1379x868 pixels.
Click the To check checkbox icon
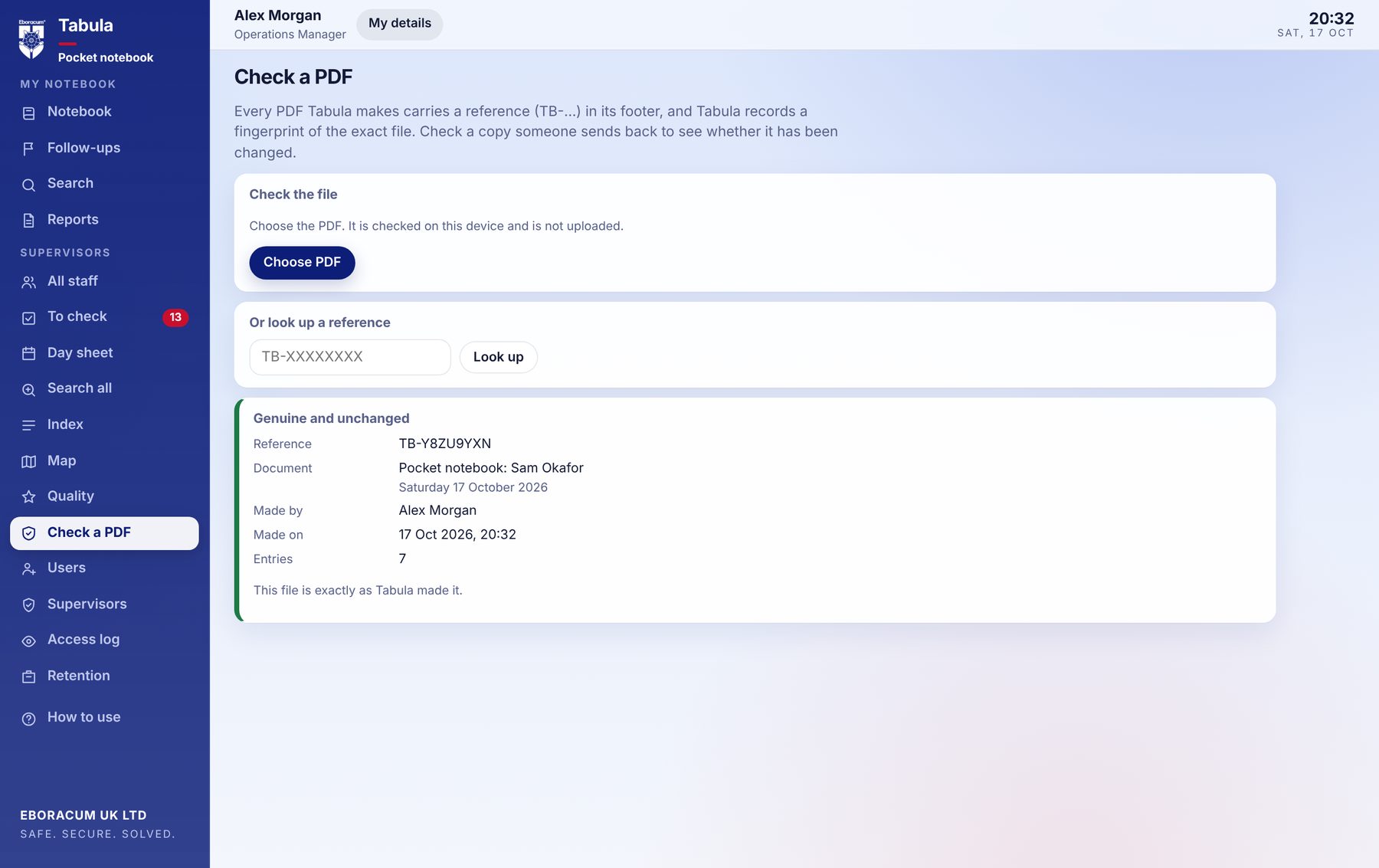[29, 318]
